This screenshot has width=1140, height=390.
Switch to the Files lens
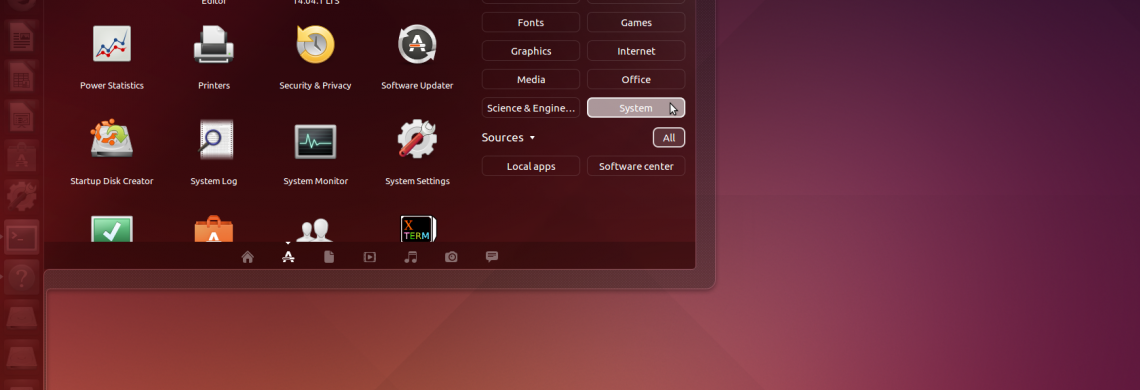click(329, 257)
